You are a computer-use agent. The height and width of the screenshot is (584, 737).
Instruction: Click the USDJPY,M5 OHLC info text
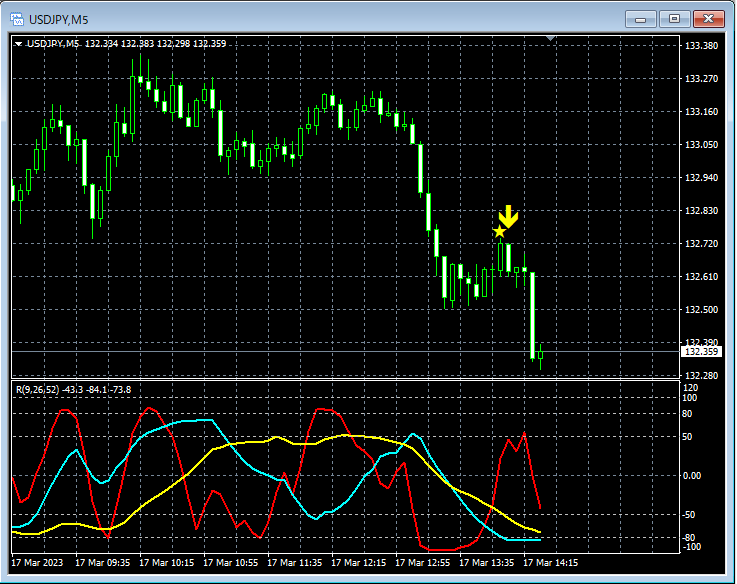point(126,44)
